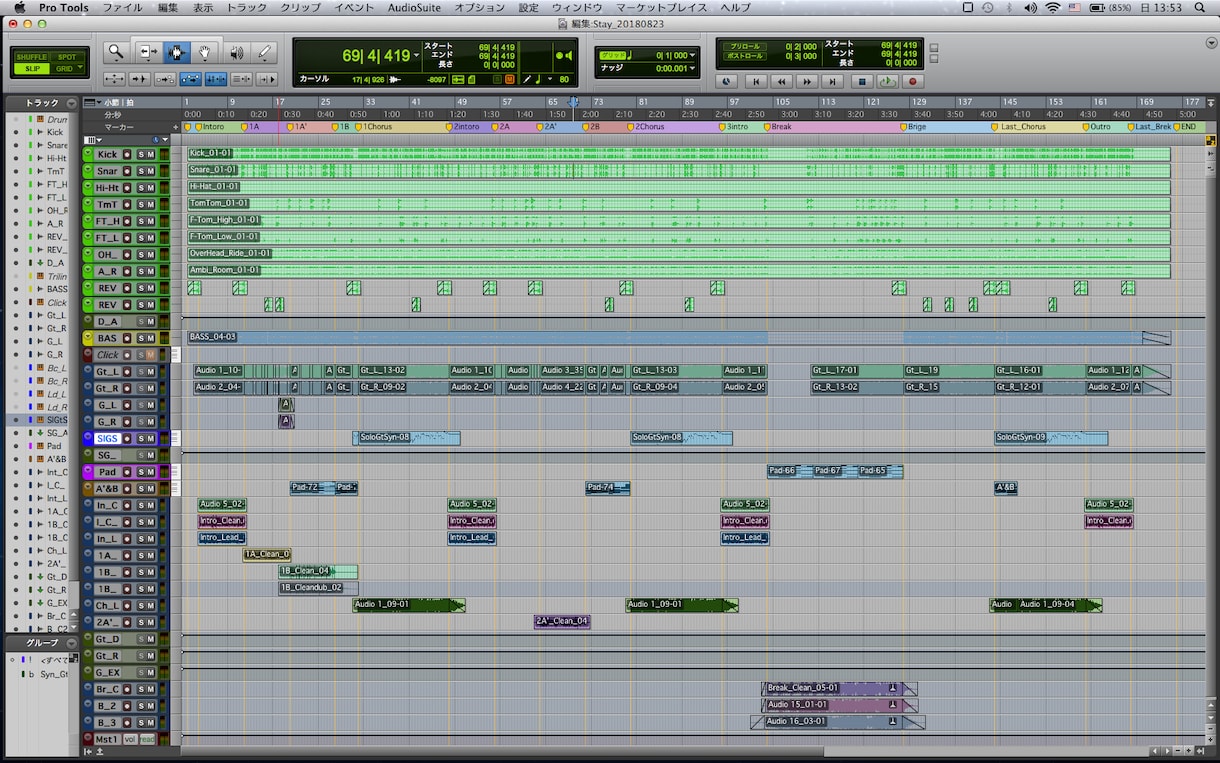Screen dimensions: 1220x763
Task: Solo the Gt_L track
Action: [x=140, y=371]
